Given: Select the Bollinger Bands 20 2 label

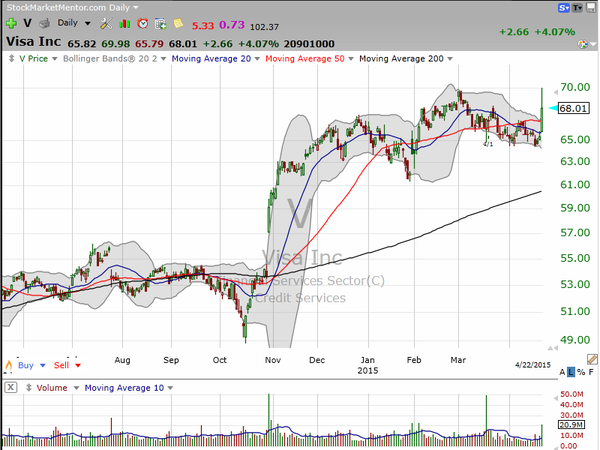Looking at the screenshot, I should pyautogui.click(x=110, y=59).
